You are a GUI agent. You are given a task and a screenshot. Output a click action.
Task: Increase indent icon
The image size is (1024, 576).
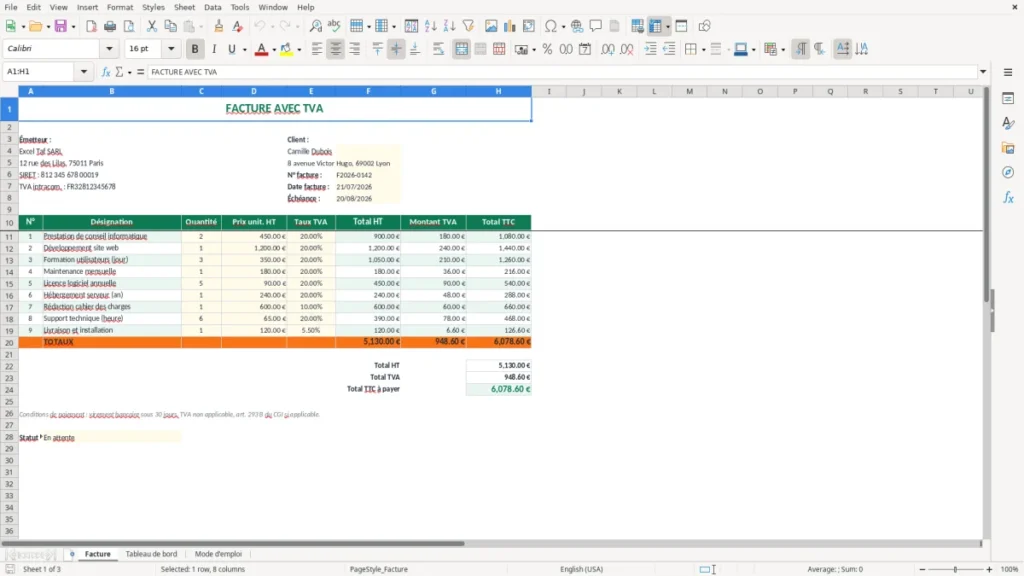(650, 49)
